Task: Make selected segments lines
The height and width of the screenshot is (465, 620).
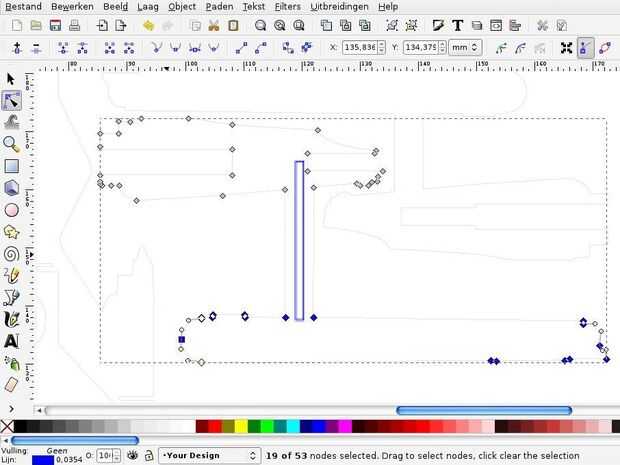Action: pyautogui.click(x=241, y=48)
